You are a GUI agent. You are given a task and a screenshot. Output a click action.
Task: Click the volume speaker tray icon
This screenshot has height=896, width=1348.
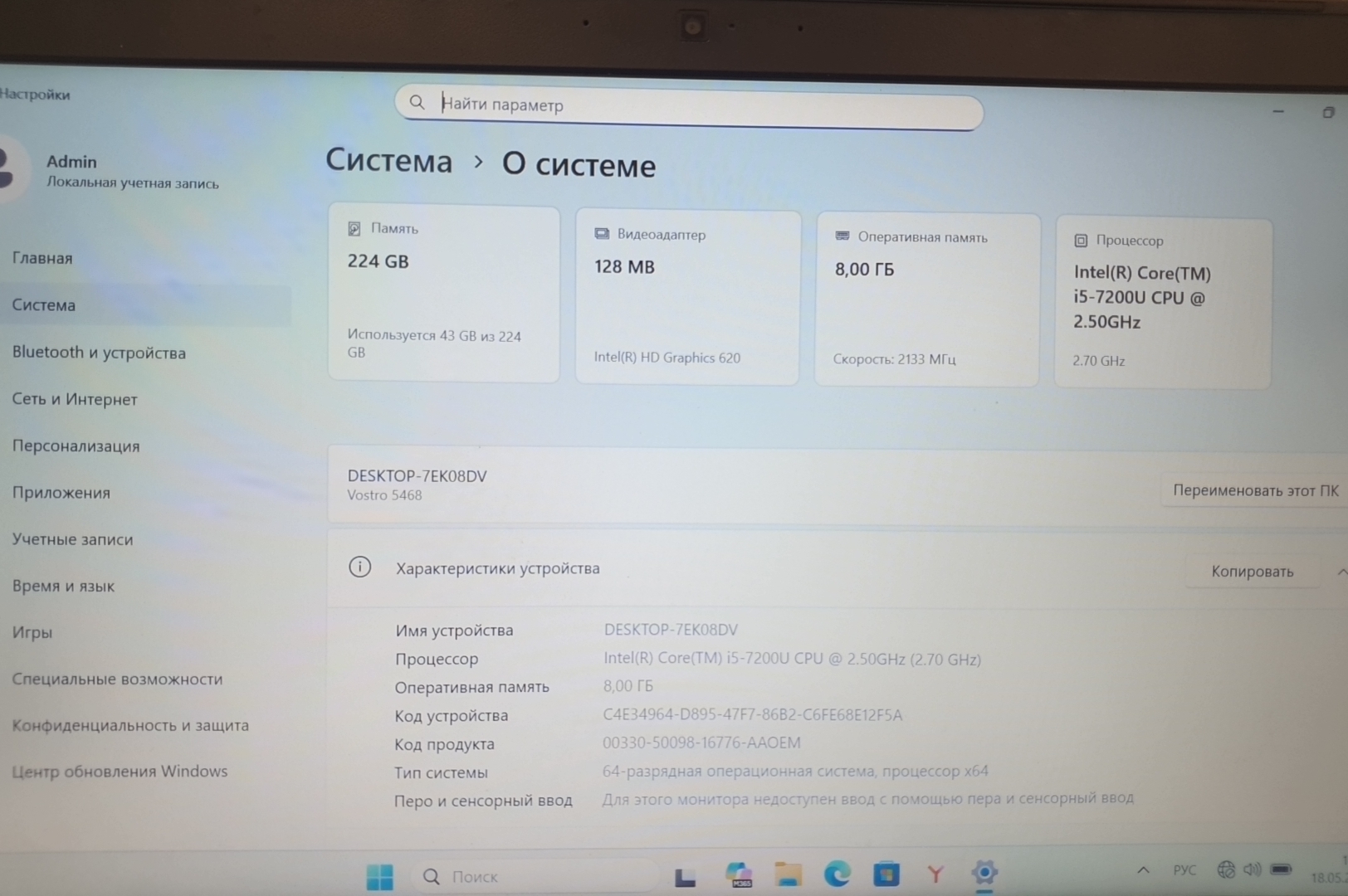coord(1252,869)
